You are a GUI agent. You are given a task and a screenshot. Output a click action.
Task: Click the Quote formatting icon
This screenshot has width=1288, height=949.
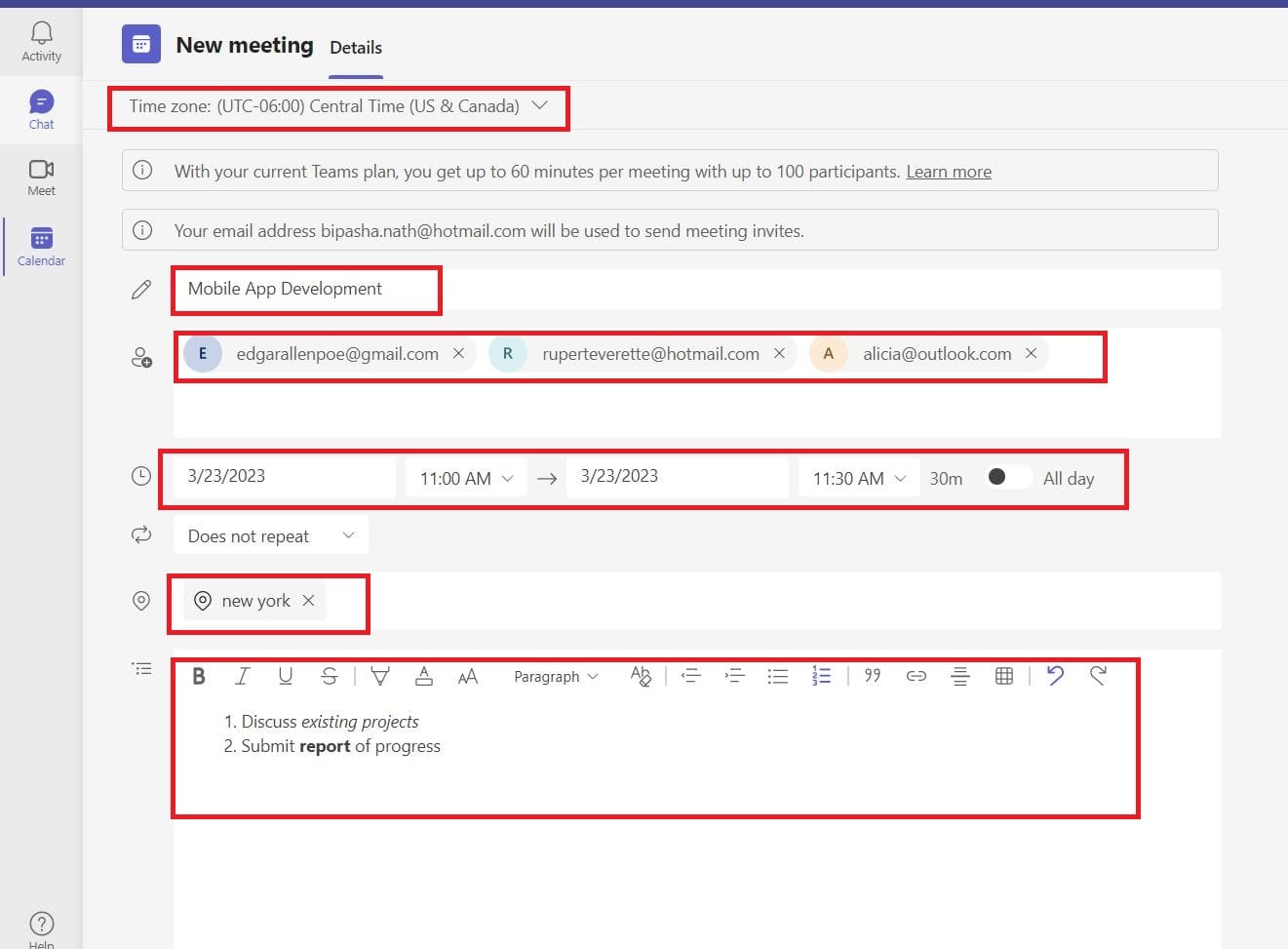(873, 676)
